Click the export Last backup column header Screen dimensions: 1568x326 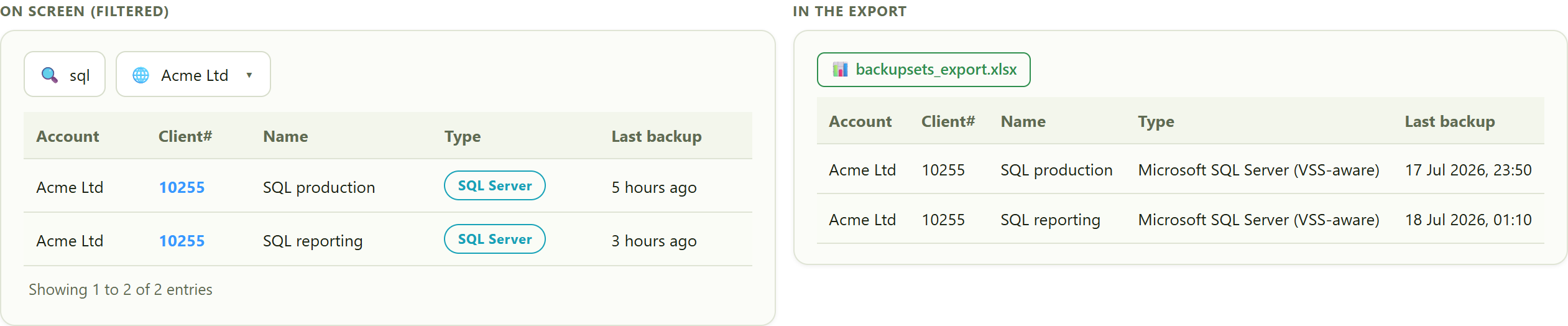tap(1450, 121)
